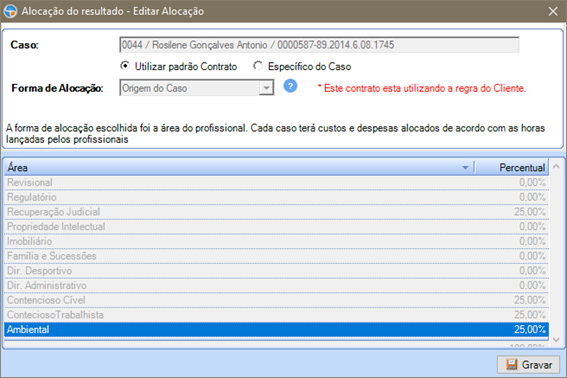Click the blue help question mark icon

coord(290,86)
